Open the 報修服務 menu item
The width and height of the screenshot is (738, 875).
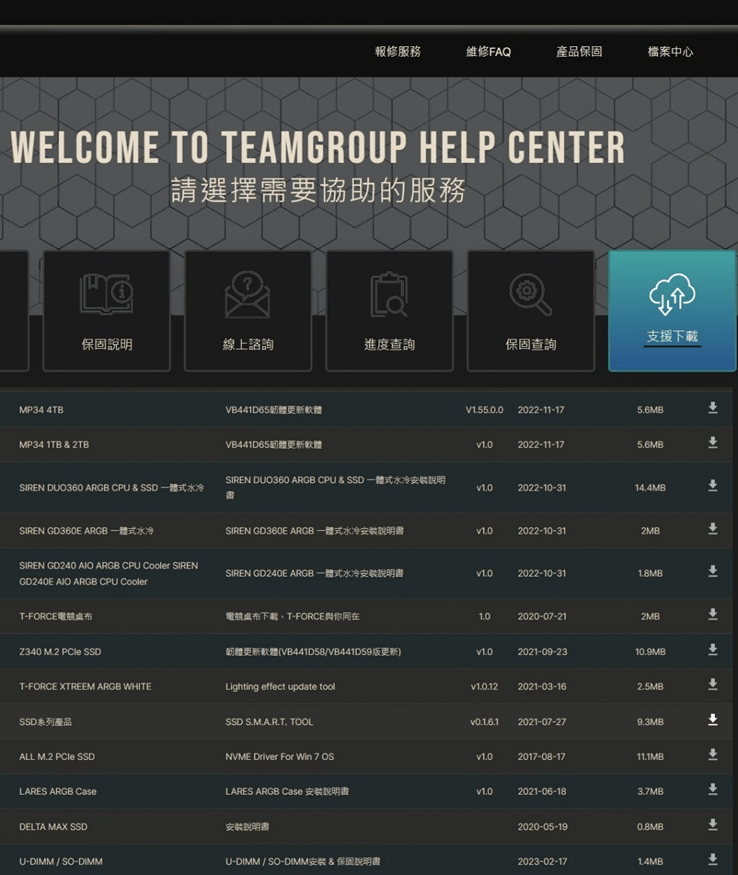pyautogui.click(x=397, y=52)
